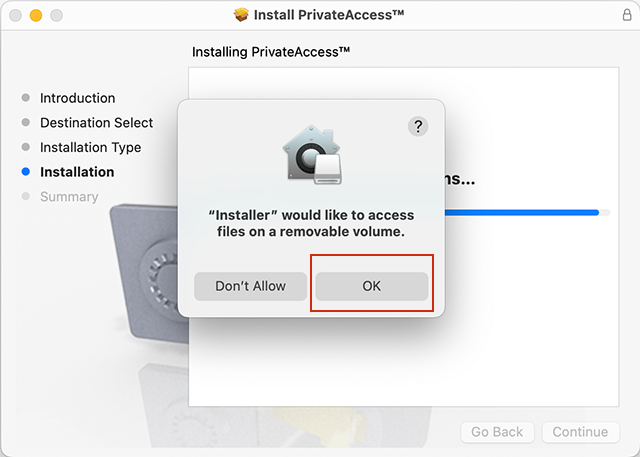Select the Destination Select step label
The width and height of the screenshot is (640, 457).
(96, 122)
